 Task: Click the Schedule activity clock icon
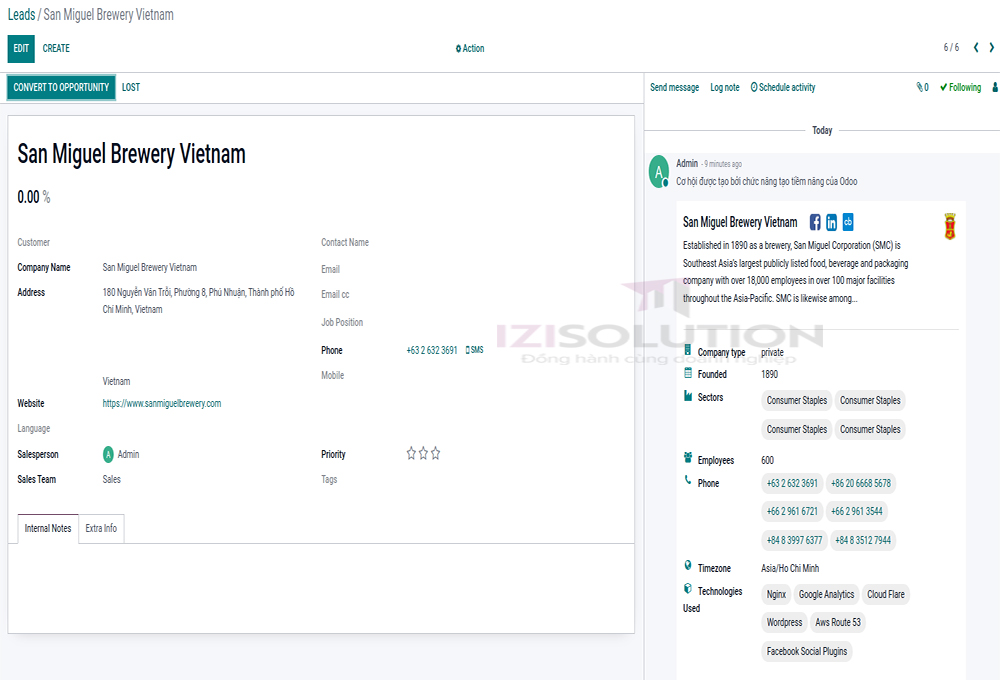pyautogui.click(x=755, y=87)
